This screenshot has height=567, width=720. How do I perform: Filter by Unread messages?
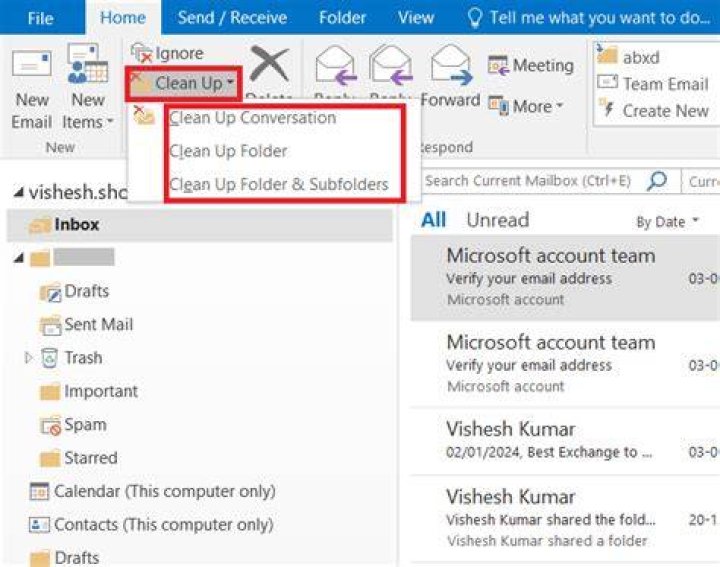[498, 220]
